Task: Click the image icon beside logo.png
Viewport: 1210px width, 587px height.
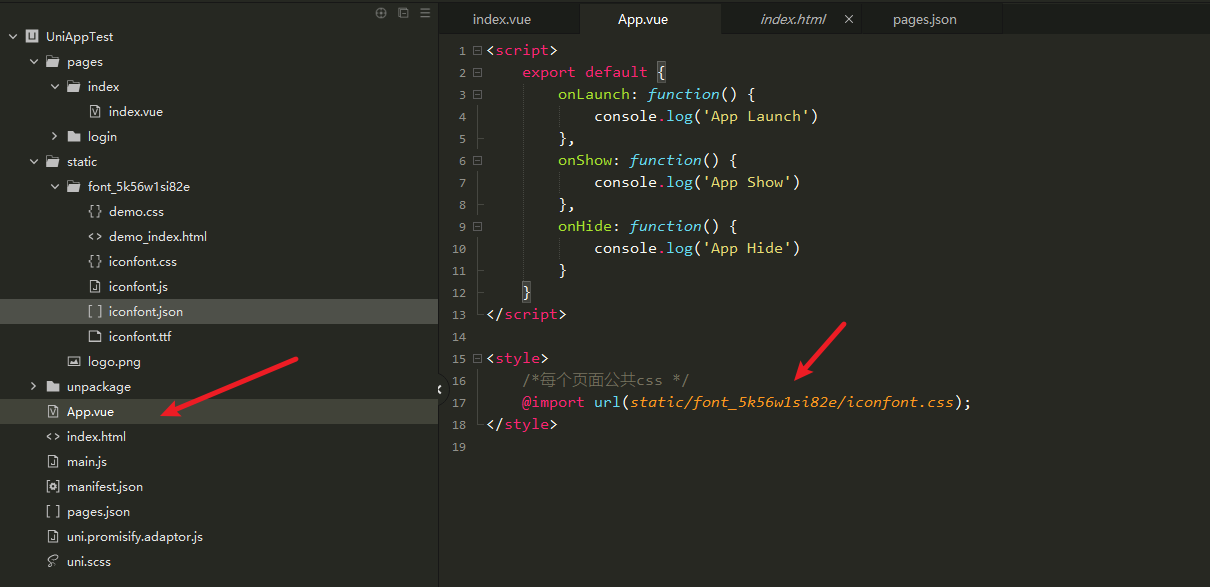Action: click(74, 362)
